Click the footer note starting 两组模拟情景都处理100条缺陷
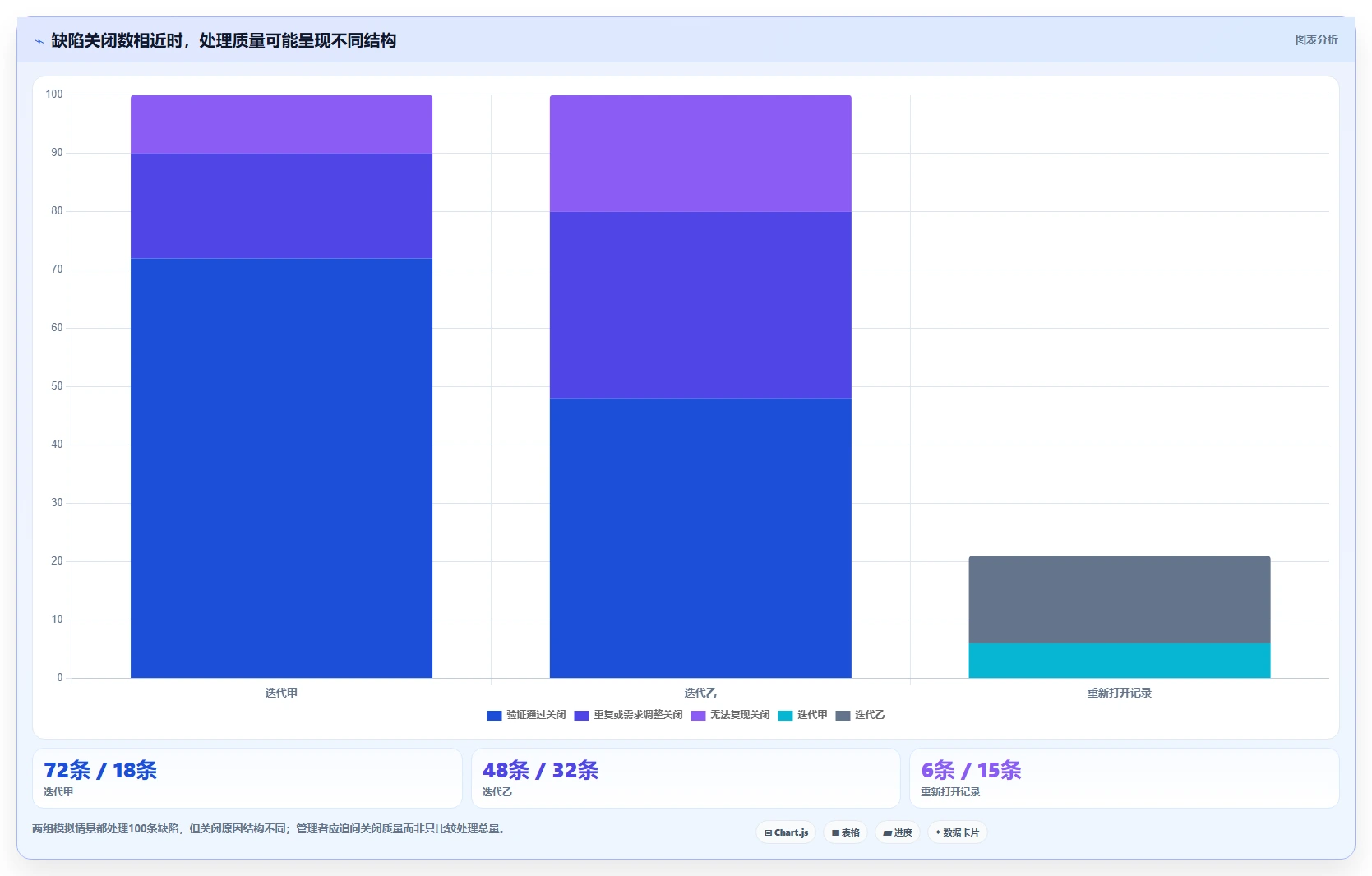 pos(269,828)
